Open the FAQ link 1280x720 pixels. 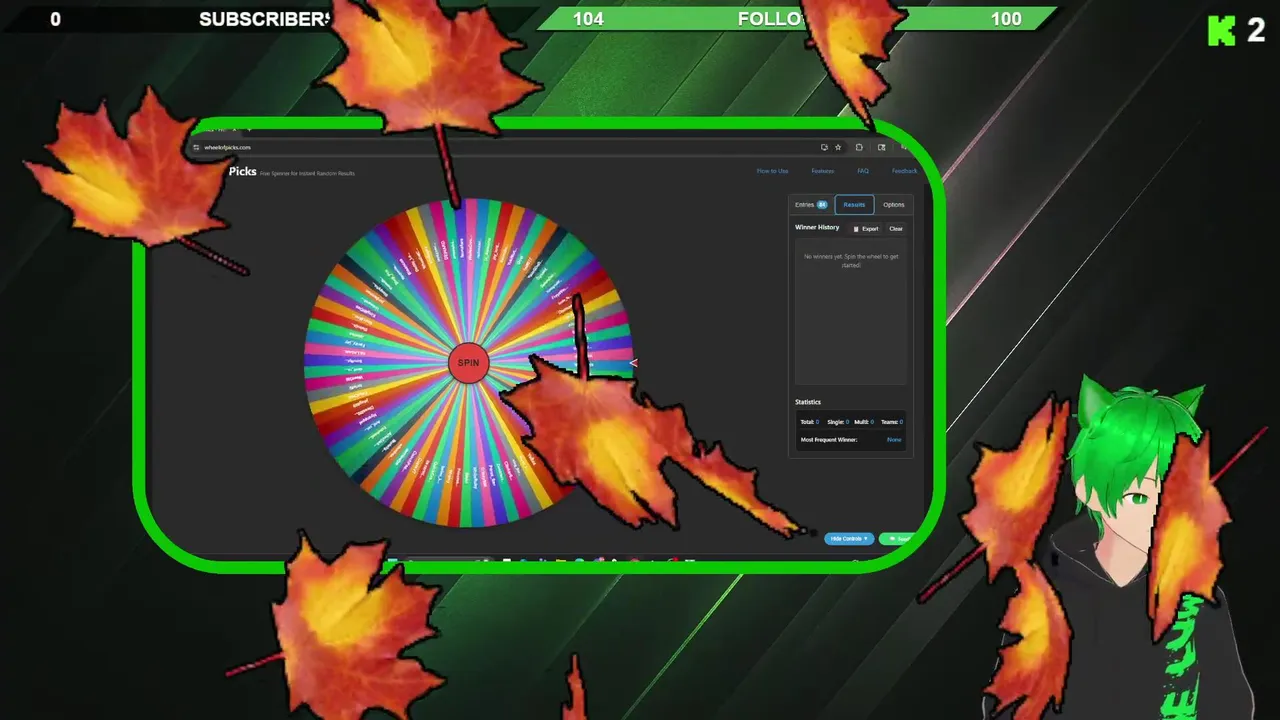pyautogui.click(x=863, y=171)
